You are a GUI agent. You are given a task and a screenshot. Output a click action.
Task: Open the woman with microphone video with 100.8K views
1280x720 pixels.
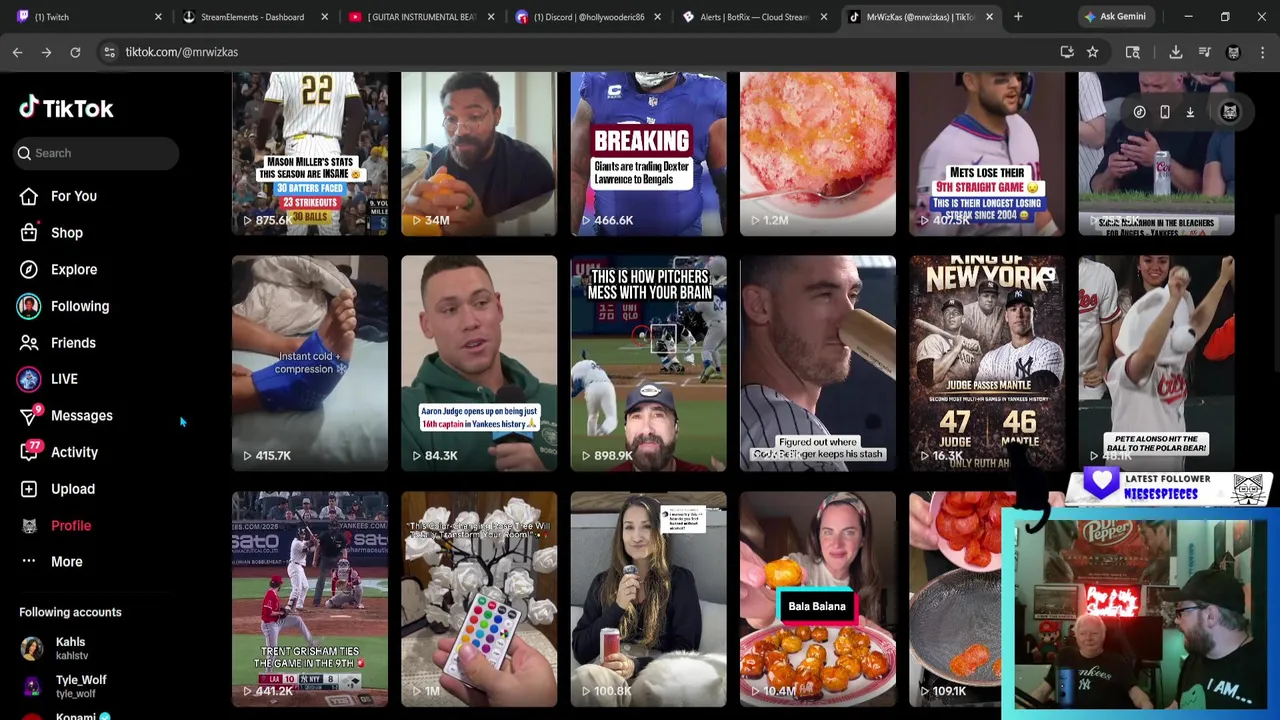pos(648,599)
